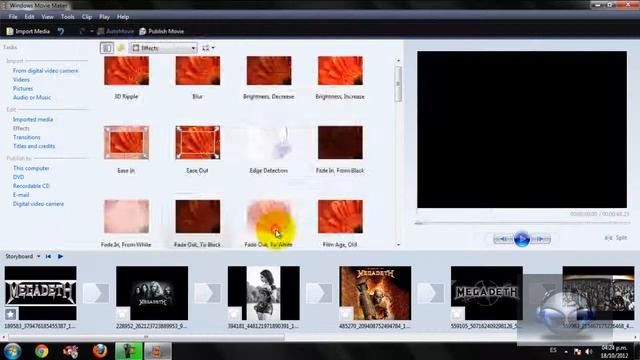The image size is (640, 360).
Task: Select the Fade Out, To Black effect
Action: [x=198, y=216]
